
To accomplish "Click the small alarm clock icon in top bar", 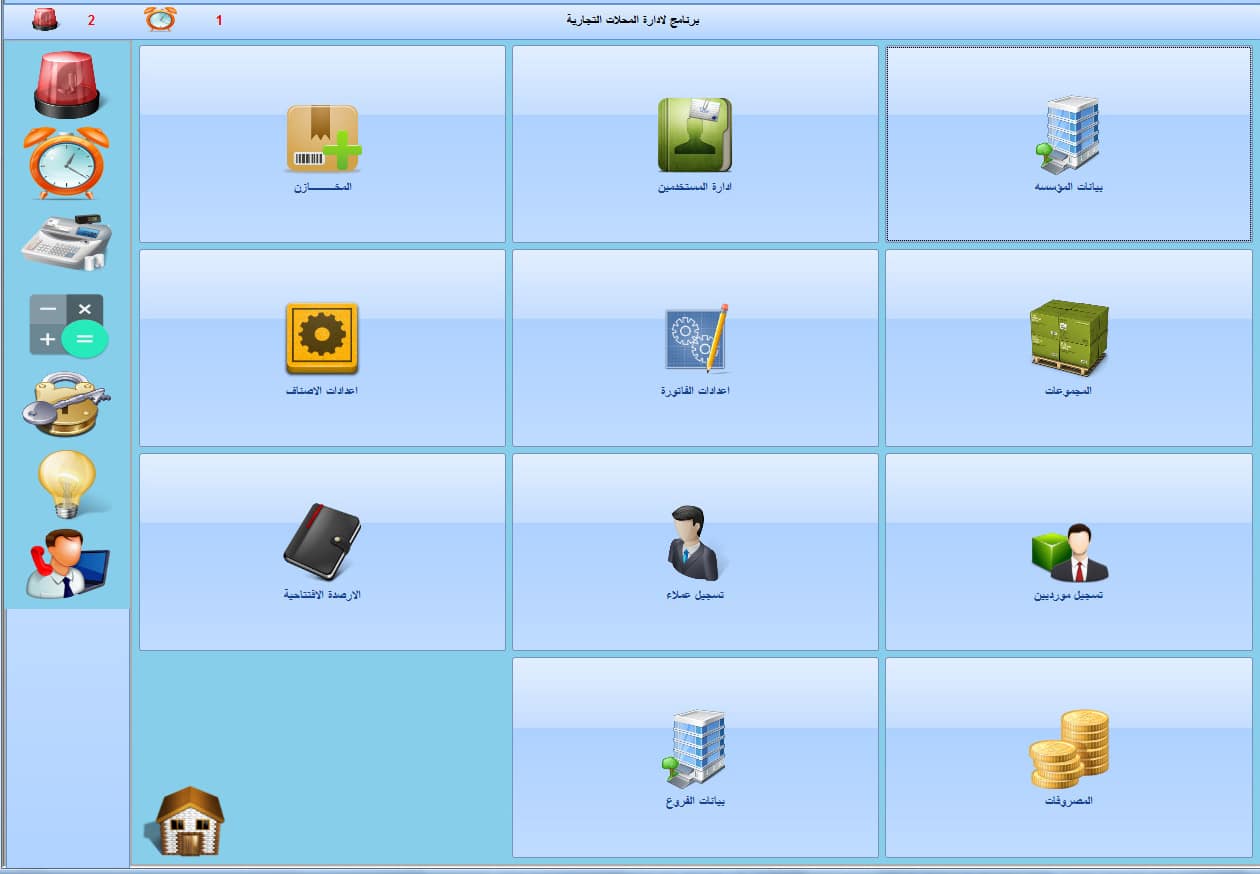I will point(160,19).
